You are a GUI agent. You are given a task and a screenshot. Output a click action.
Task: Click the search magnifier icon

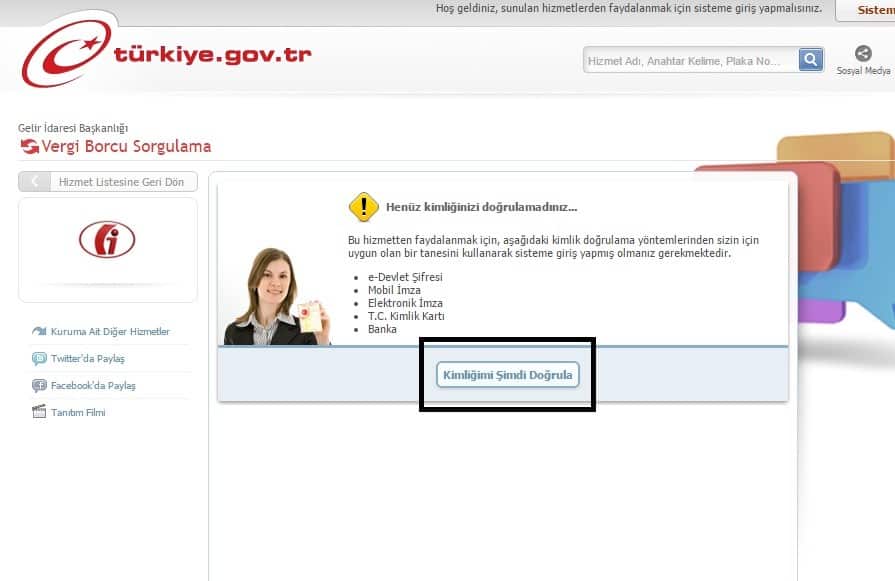[810, 59]
